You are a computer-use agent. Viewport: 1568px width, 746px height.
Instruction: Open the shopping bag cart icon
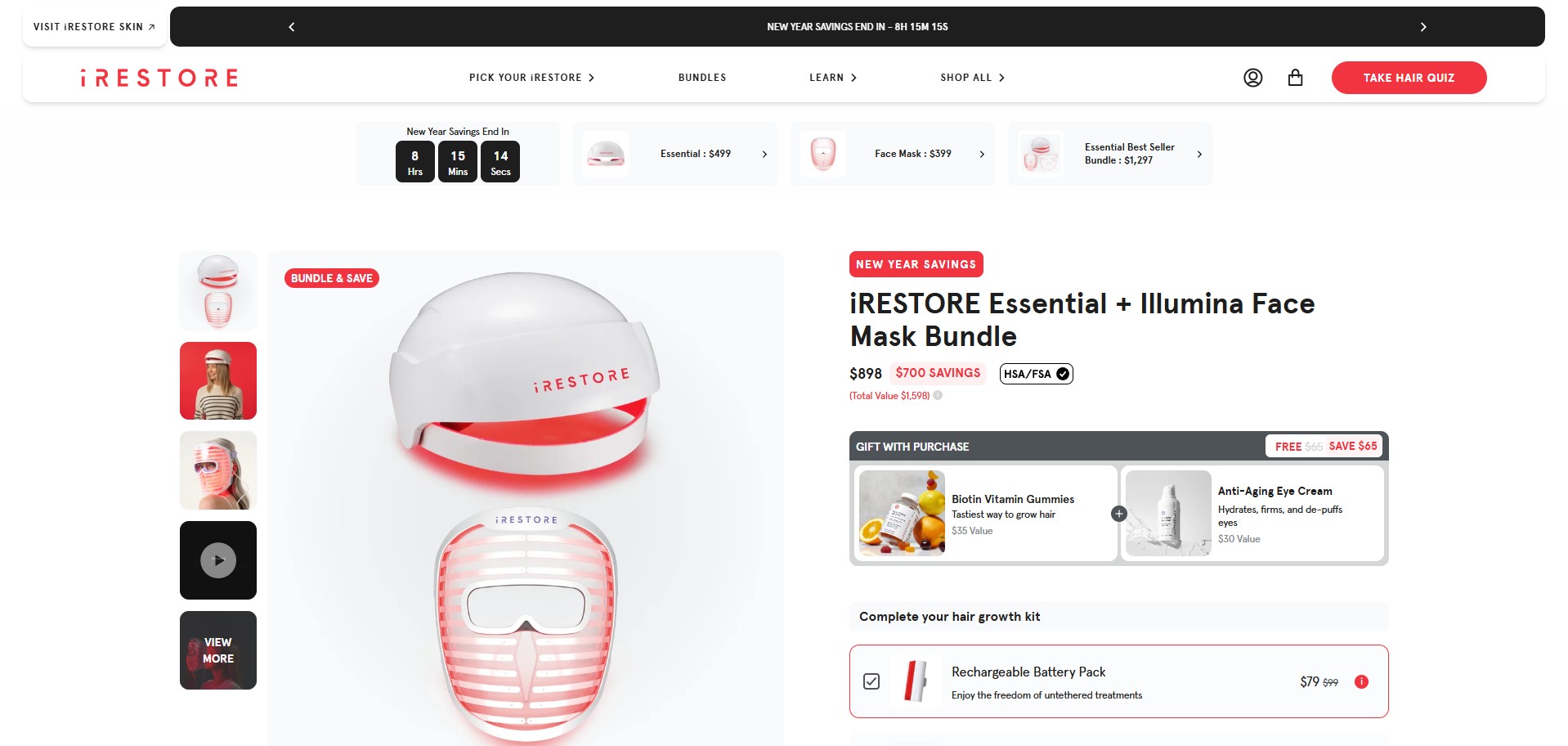pos(1295,78)
